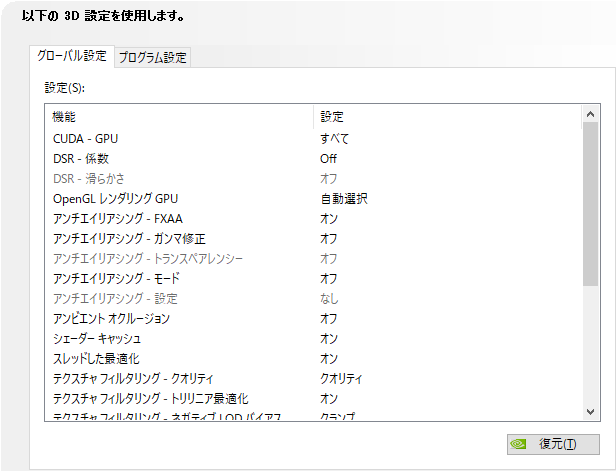
Task: Select テクスチャ フィルタリング - クオリティ row
Action: (313, 379)
